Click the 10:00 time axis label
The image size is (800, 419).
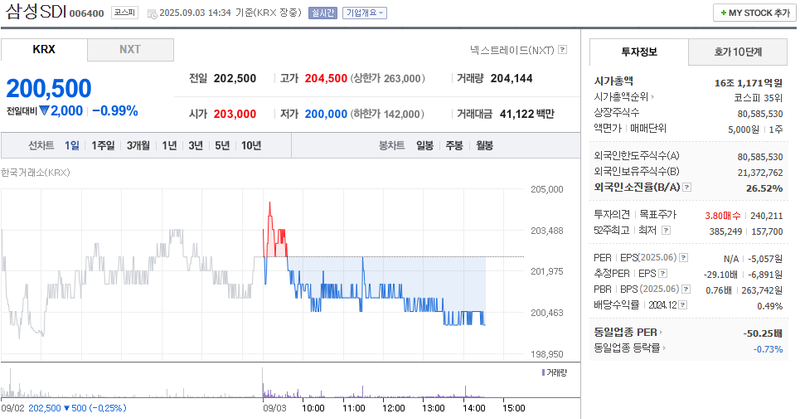pyautogui.click(x=313, y=408)
